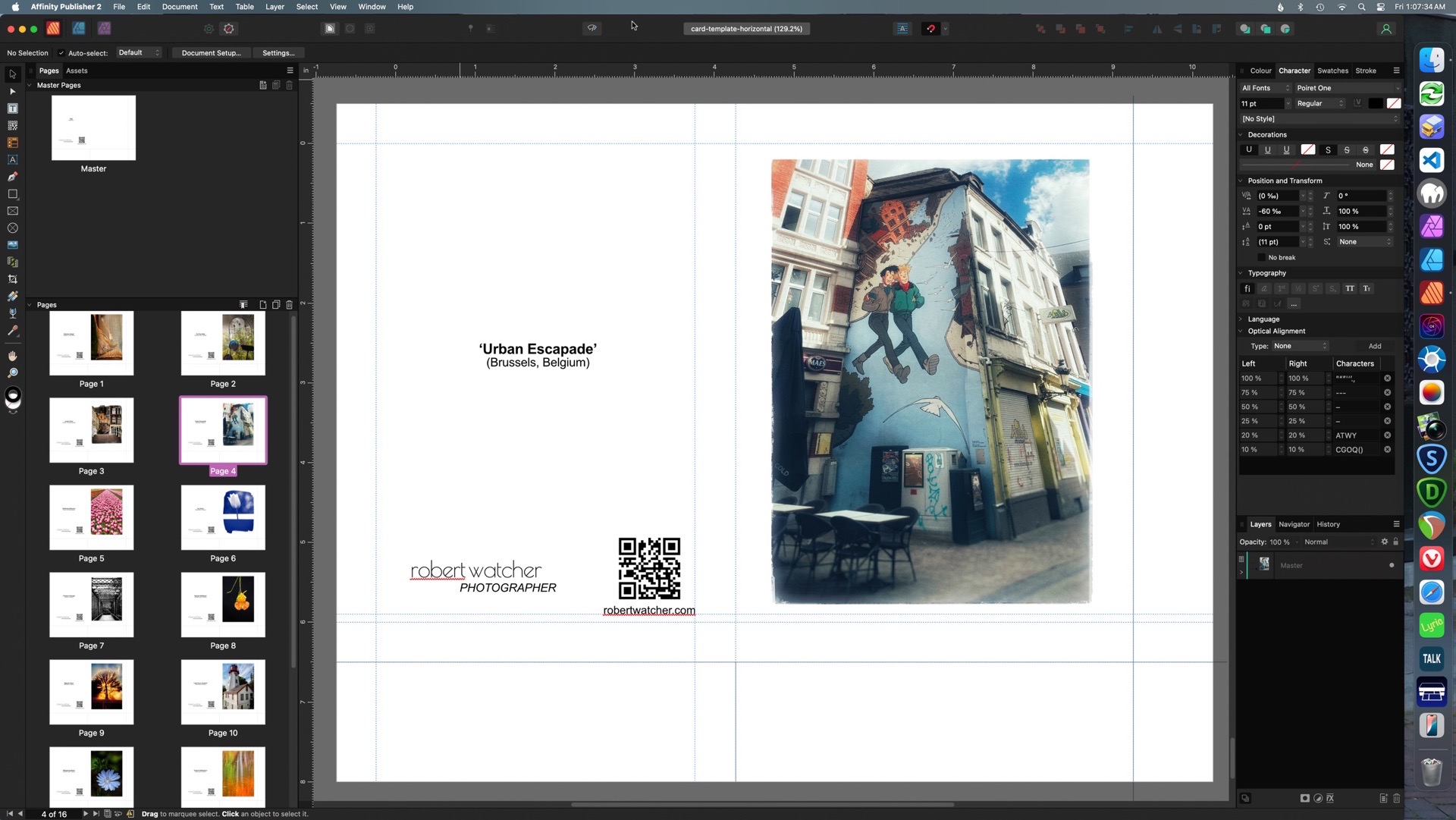Toggle the Auto-select checkbox
1456x820 pixels.
tap(61, 53)
